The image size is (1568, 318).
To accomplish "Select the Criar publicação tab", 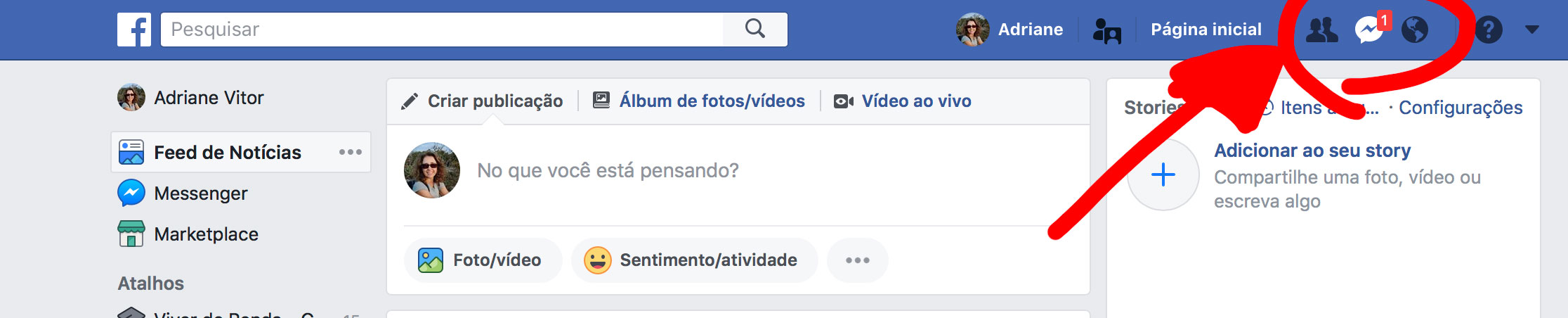I will [x=482, y=101].
